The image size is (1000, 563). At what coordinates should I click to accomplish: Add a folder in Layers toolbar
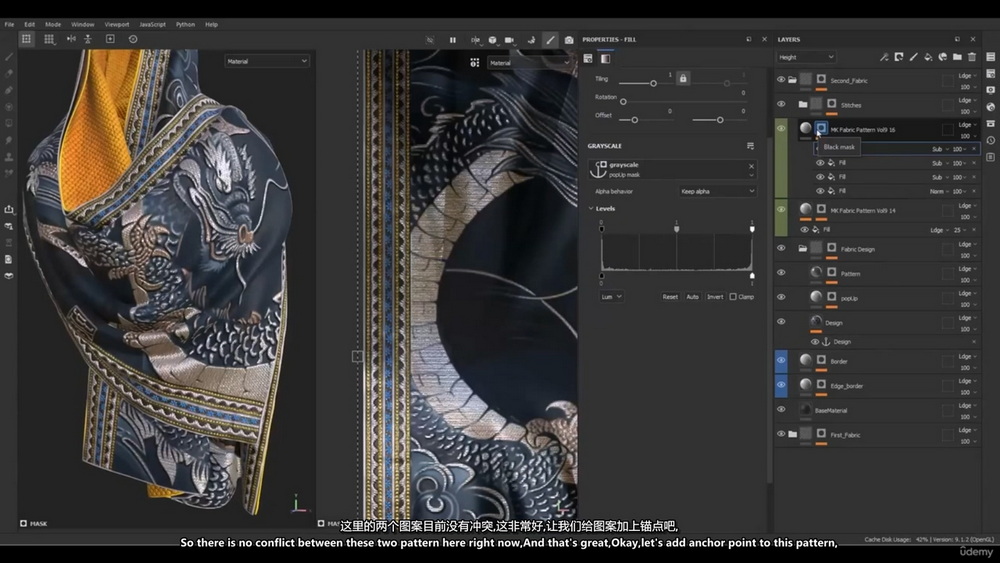pos(957,57)
